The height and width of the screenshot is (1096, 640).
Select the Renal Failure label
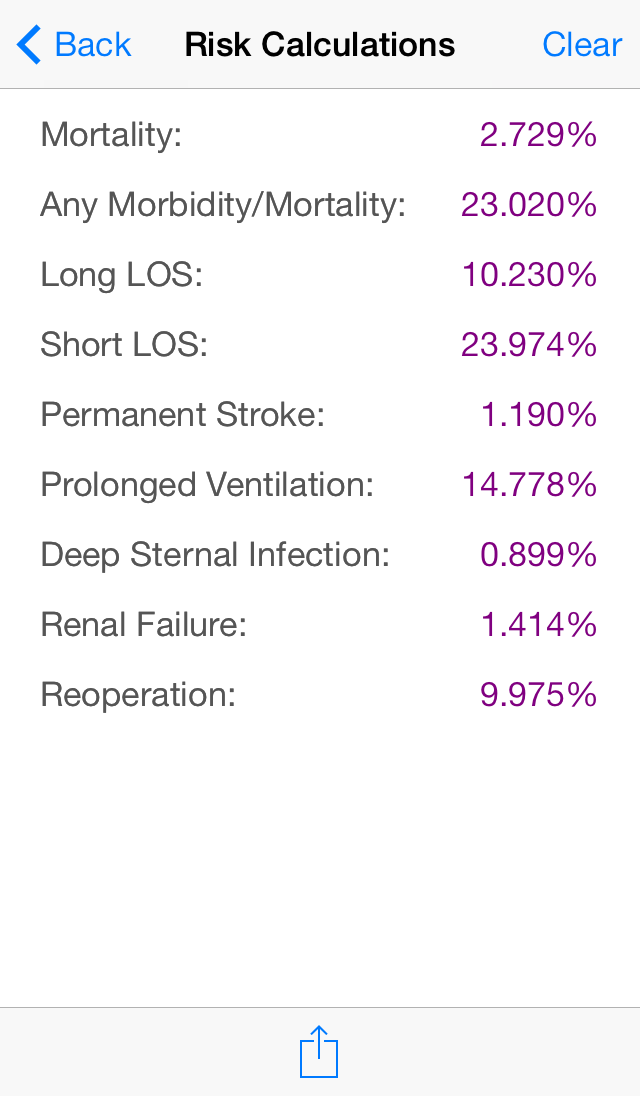tap(143, 624)
